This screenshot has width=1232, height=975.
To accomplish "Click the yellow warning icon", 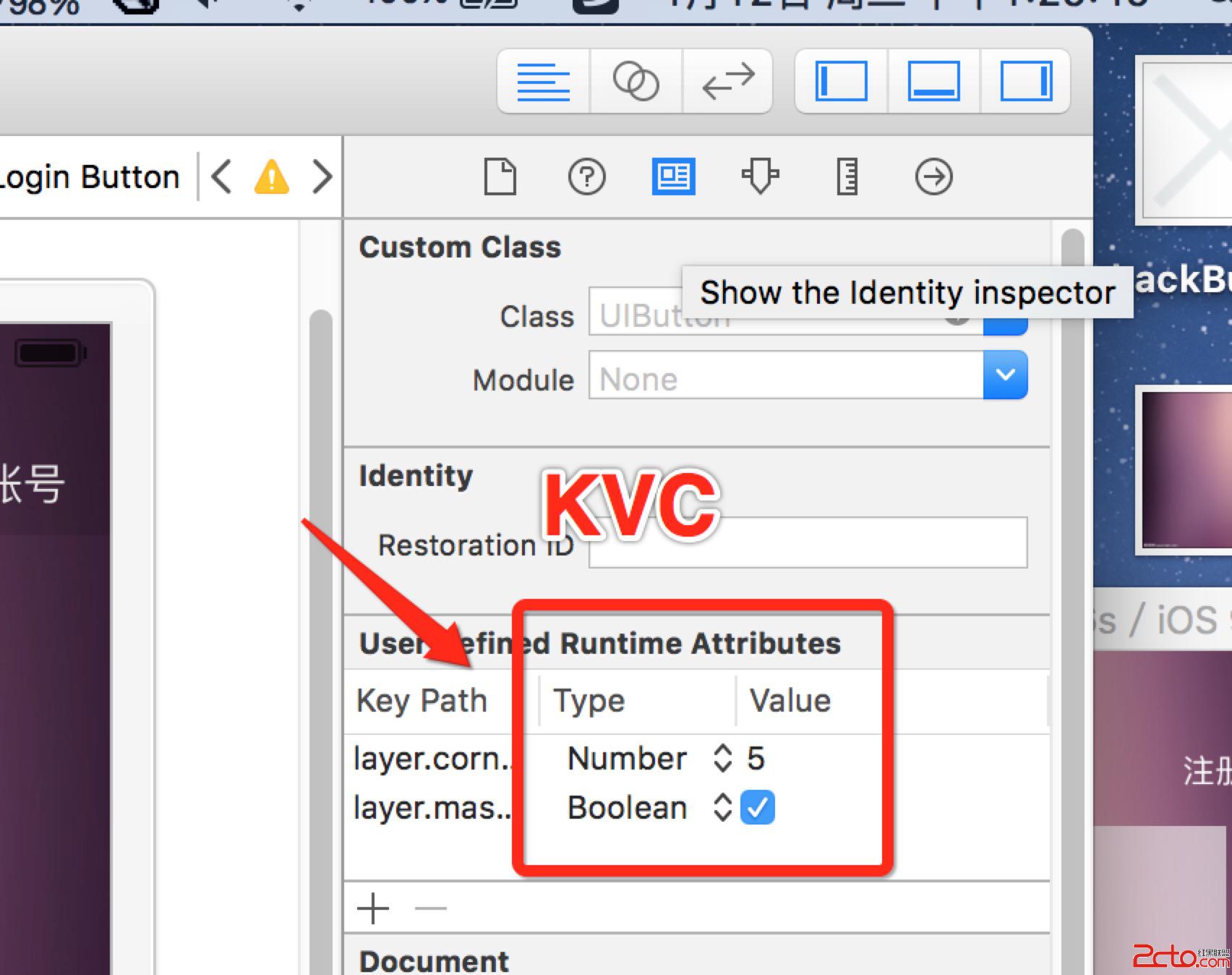I will coord(272,177).
